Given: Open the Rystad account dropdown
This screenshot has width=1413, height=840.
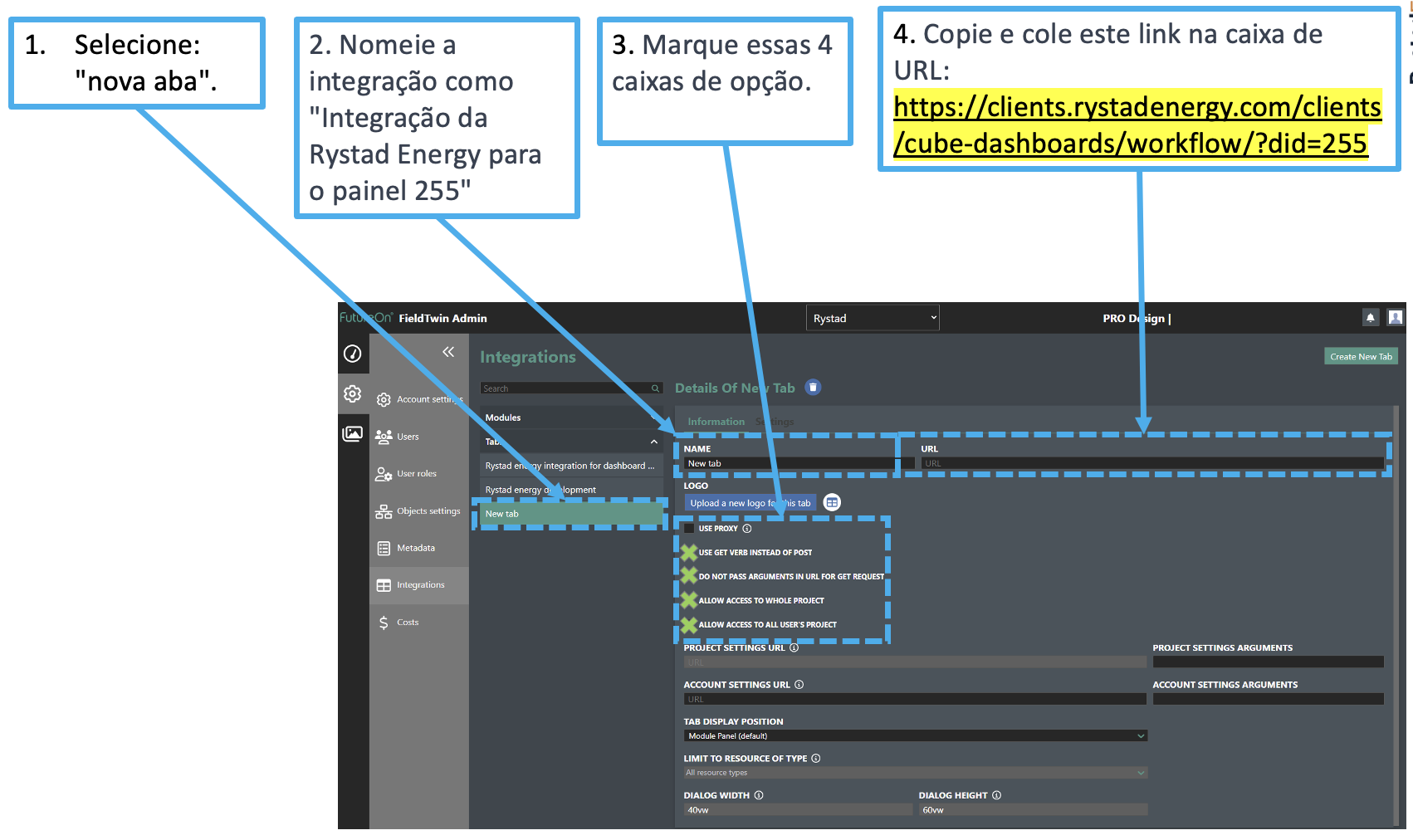Looking at the screenshot, I should 873,318.
